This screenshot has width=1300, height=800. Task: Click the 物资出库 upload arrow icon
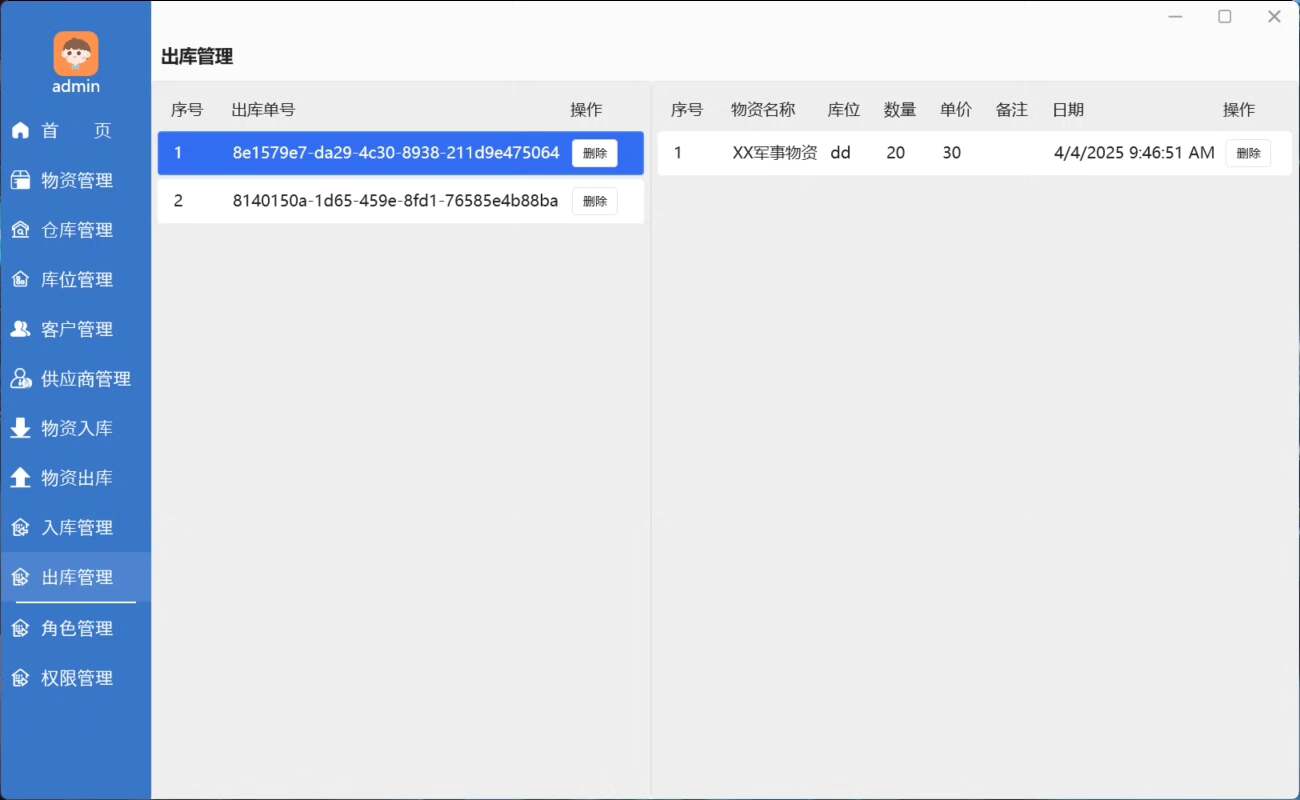click(20, 478)
